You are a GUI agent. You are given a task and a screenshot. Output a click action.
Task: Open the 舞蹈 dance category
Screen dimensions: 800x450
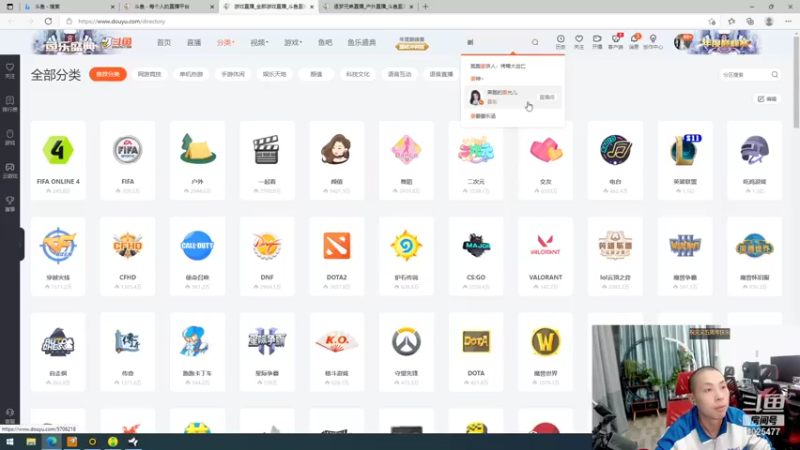click(x=406, y=160)
